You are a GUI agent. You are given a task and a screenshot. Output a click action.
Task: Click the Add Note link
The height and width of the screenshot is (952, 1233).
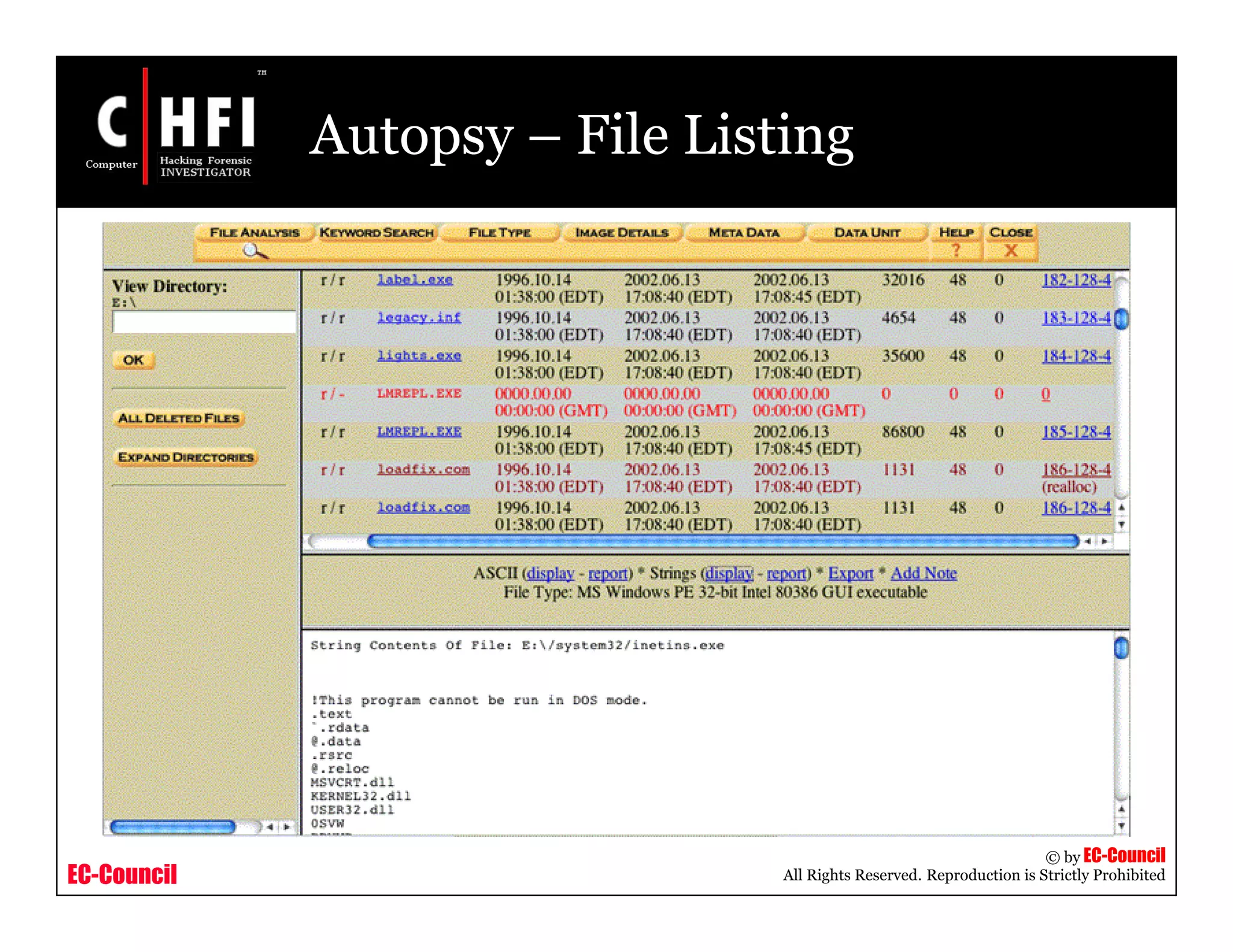tap(923, 573)
